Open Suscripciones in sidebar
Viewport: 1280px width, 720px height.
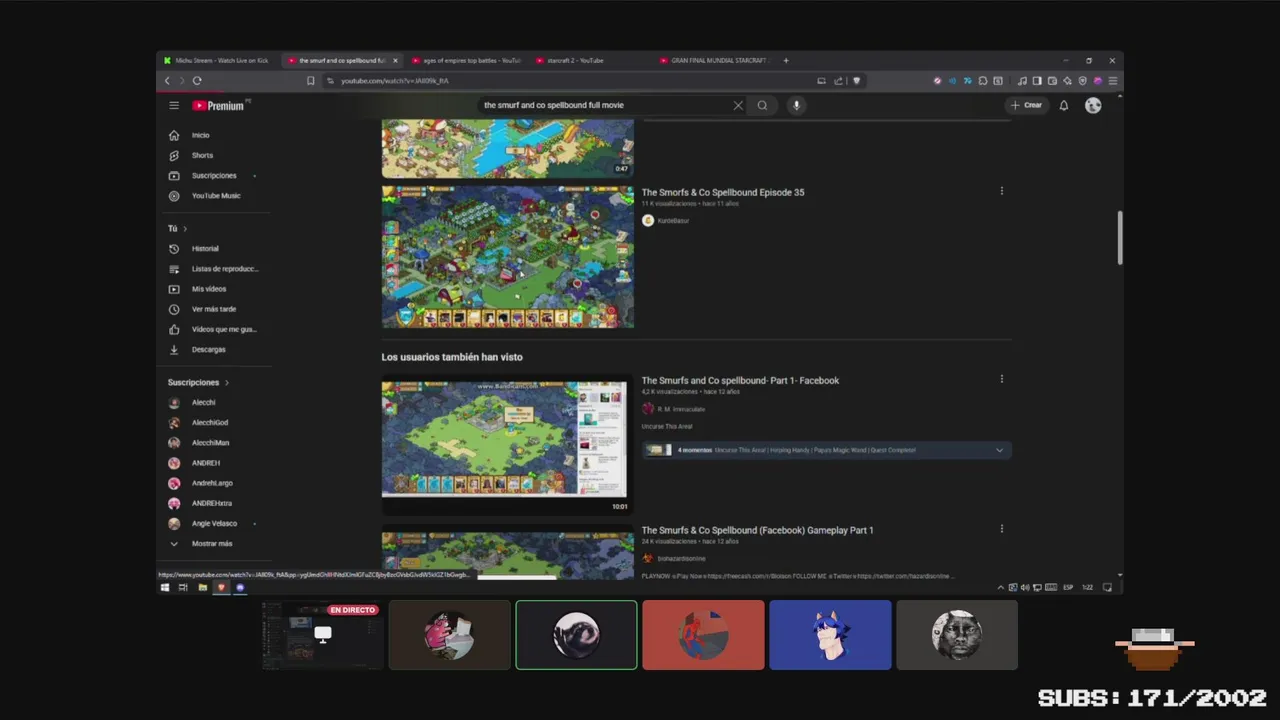click(212, 175)
